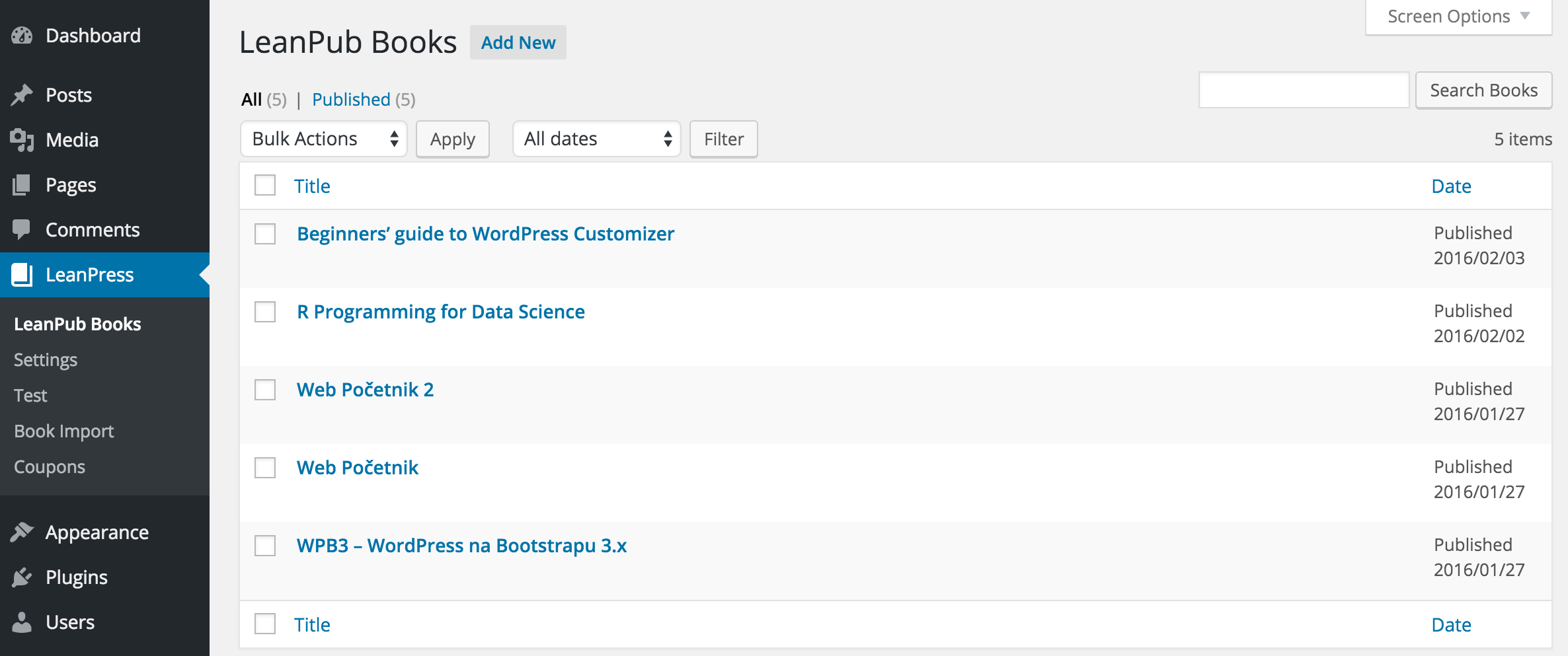Screen dimensions: 1568x656
Task: Open the Web Početnik book
Action: (x=358, y=468)
